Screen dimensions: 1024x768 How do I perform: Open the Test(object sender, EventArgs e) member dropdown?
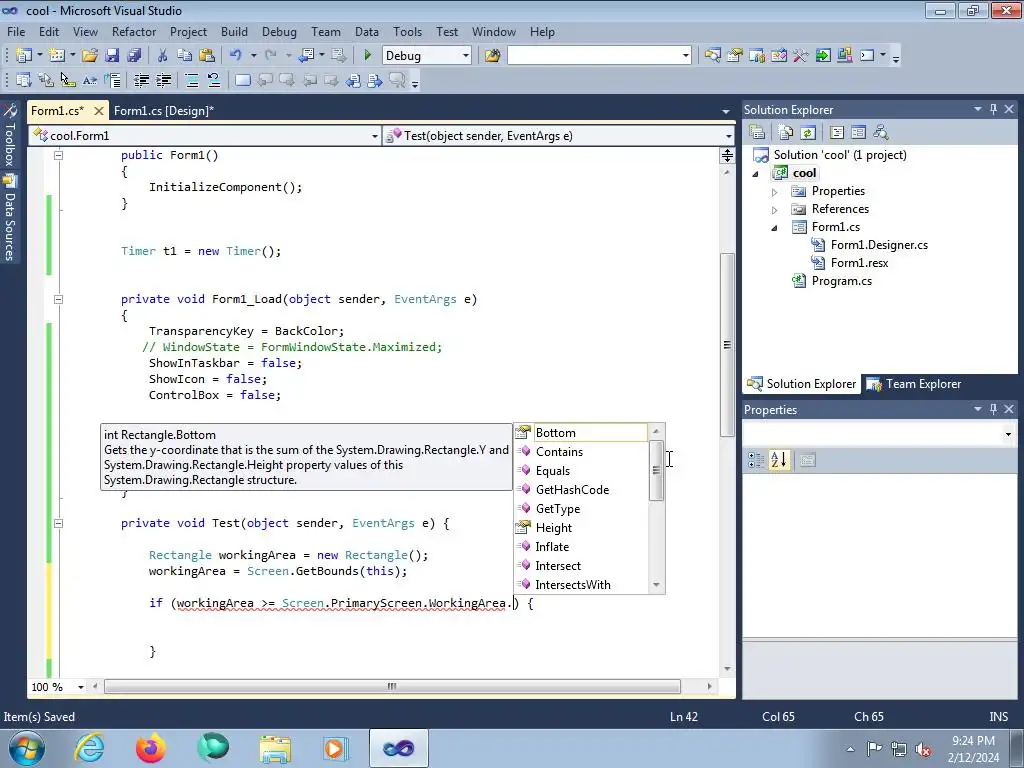pyautogui.click(x=728, y=136)
